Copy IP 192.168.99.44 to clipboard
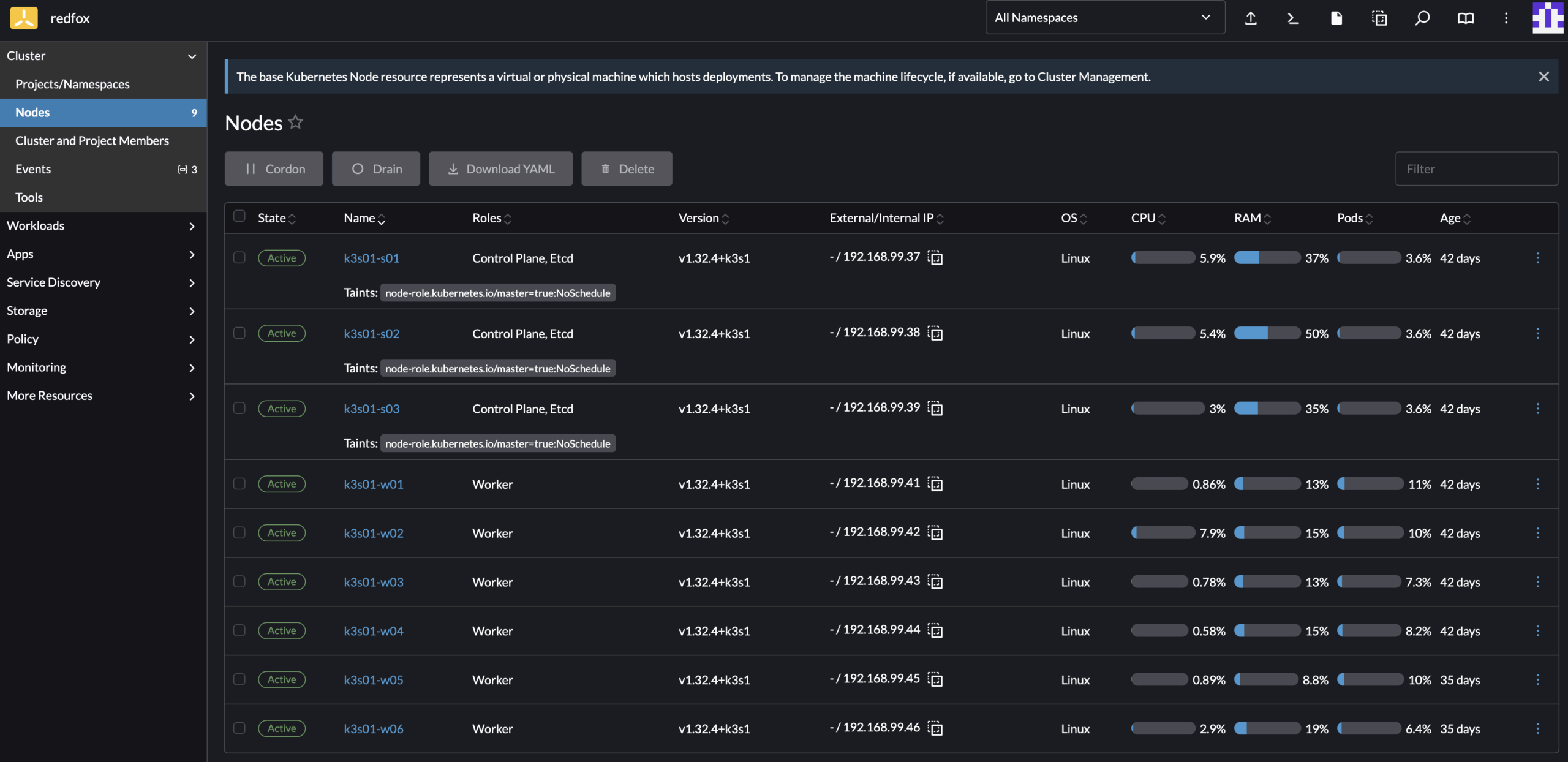The height and width of the screenshot is (762, 1568). pyautogui.click(x=935, y=630)
